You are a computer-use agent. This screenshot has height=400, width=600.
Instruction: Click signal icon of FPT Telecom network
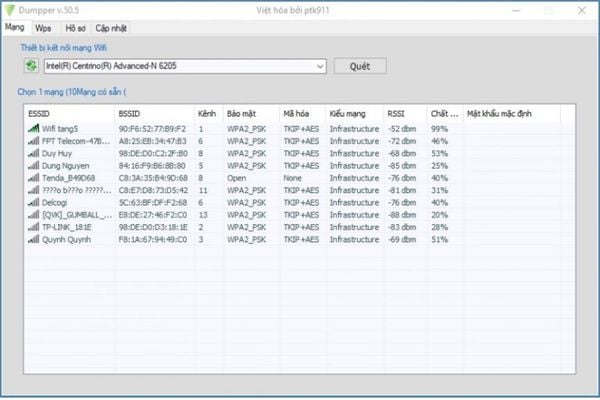pyautogui.click(x=34, y=141)
